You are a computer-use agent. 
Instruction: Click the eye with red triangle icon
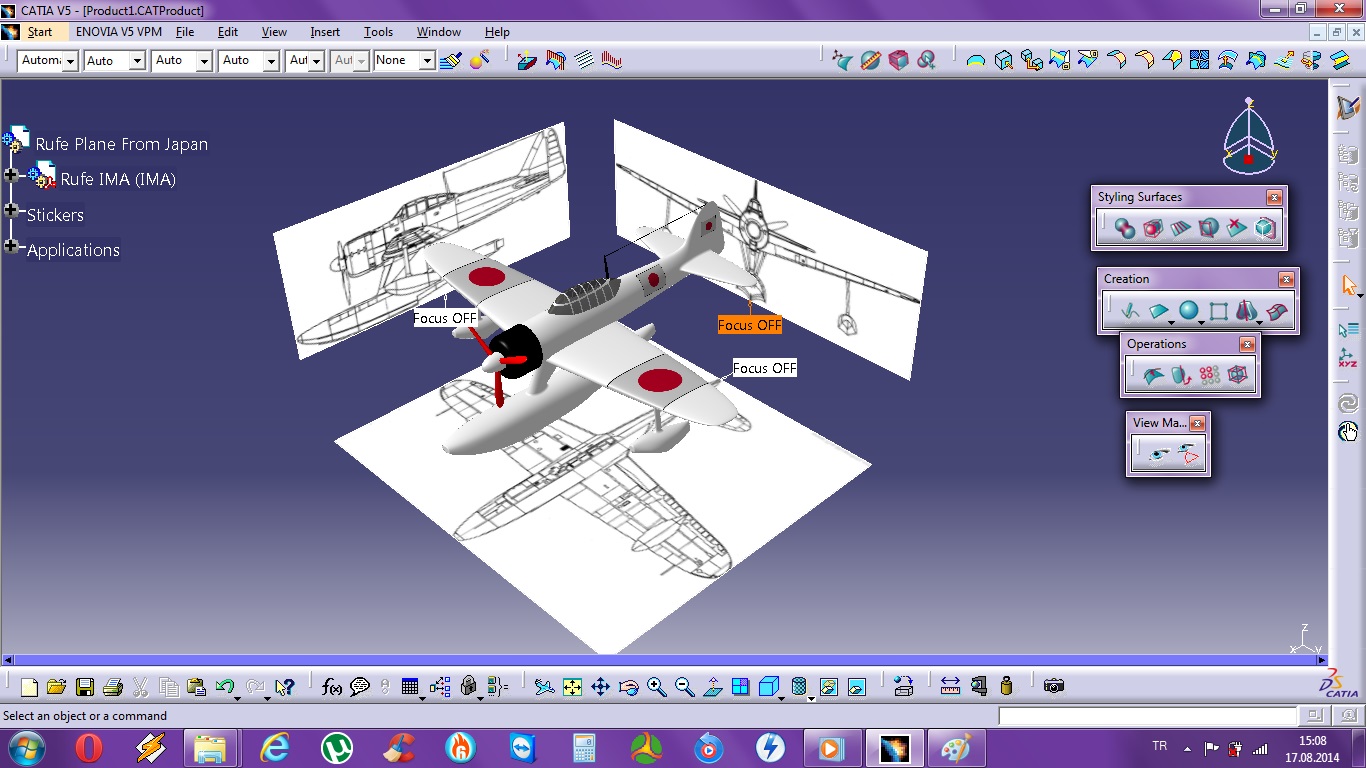(x=1188, y=456)
